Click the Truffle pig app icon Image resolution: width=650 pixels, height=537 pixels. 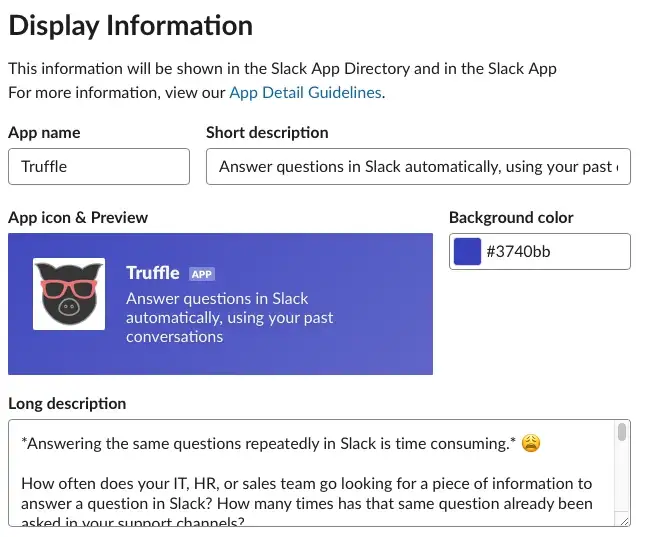click(69, 294)
